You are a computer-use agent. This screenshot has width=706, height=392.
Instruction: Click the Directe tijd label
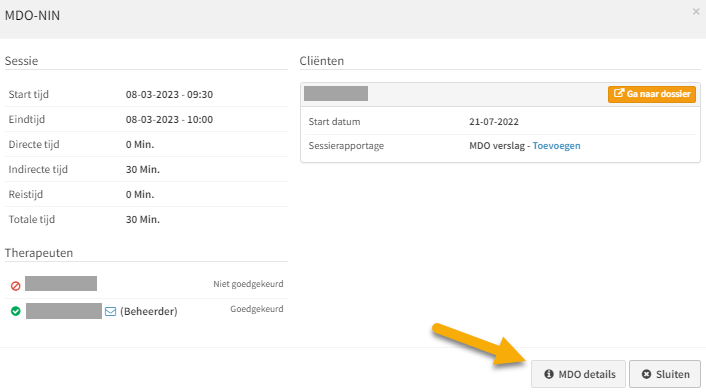(x=34, y=144)
